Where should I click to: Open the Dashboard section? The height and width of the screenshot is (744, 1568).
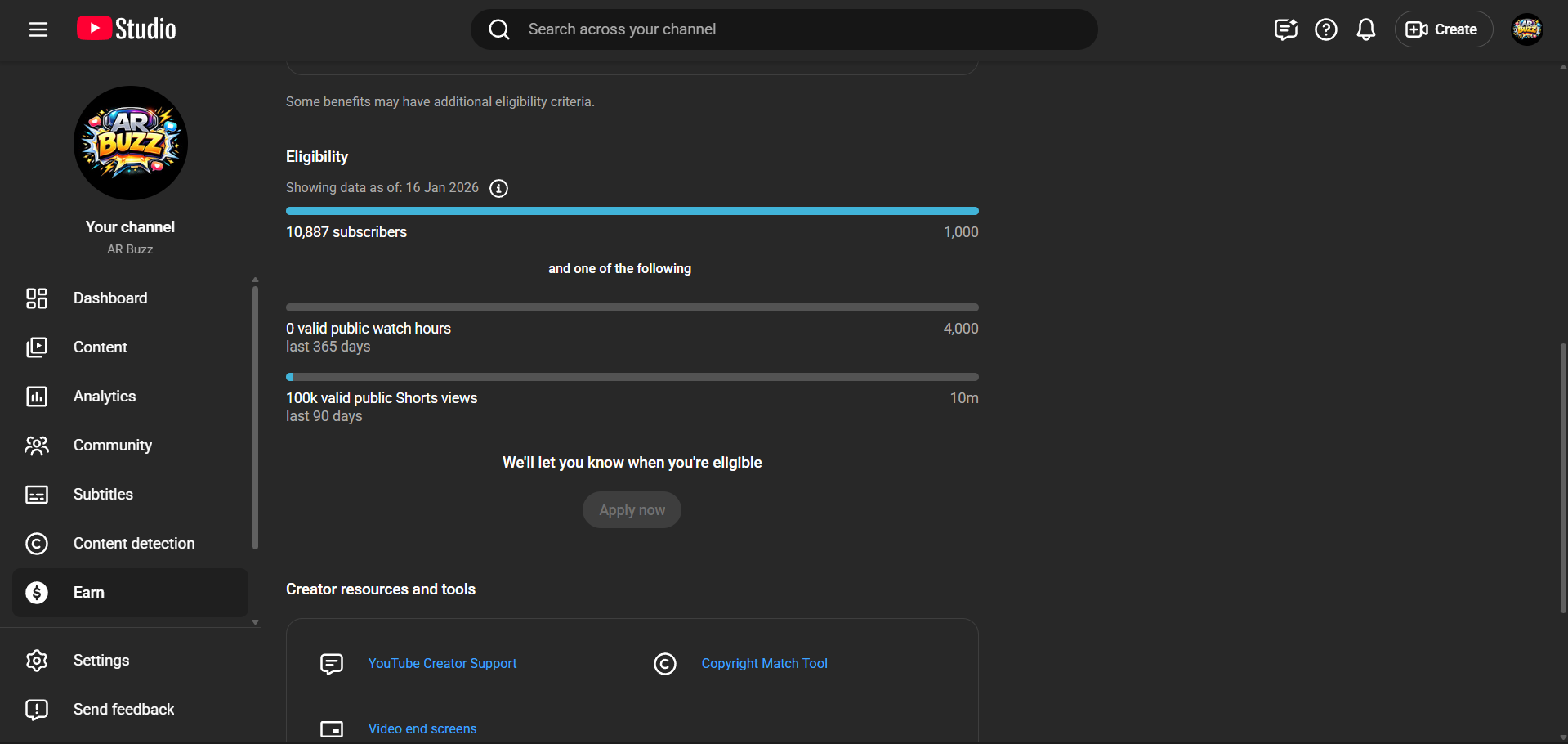(110, 298)
